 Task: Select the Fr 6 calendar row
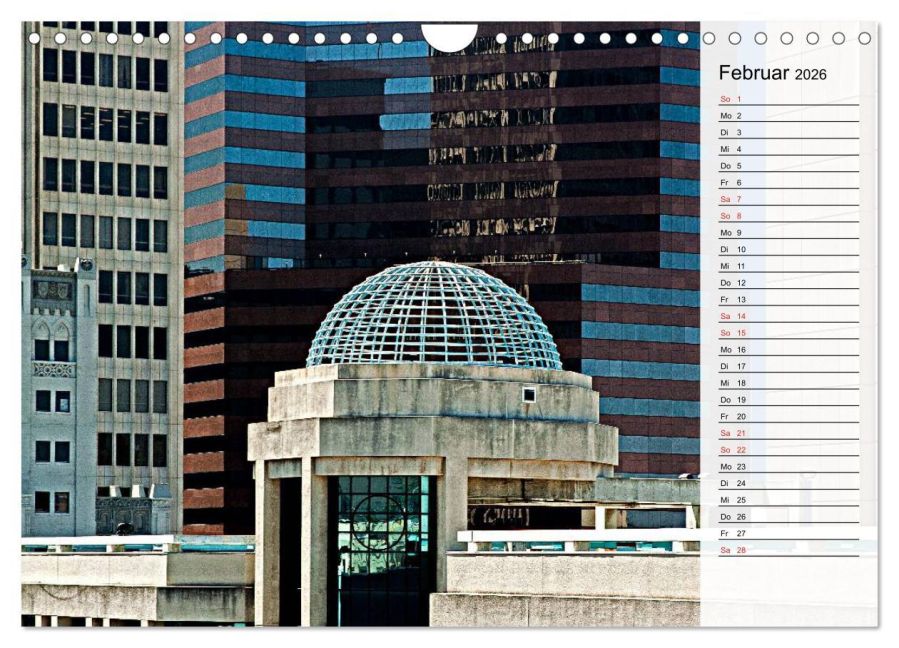(x=789, y=182)
